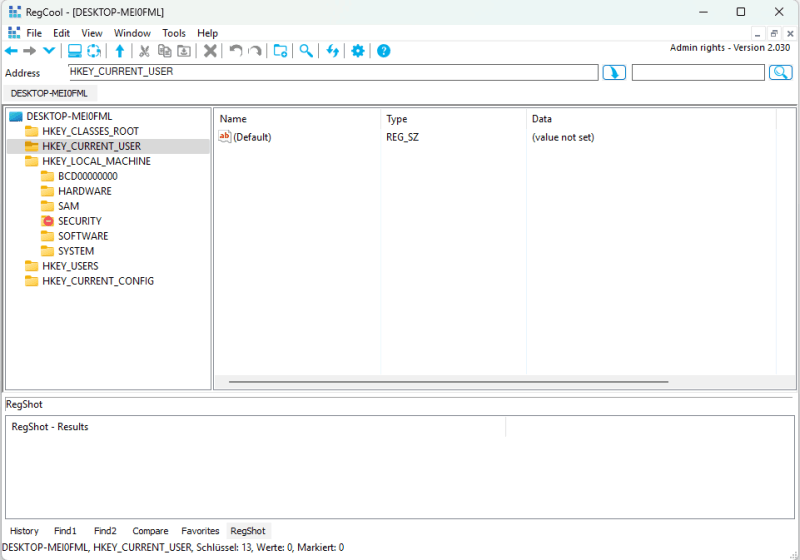Screen dimensions: 800x560
Task: Switch to the Favorites tab
Action: pyautogui.click(x=200, y=531)
